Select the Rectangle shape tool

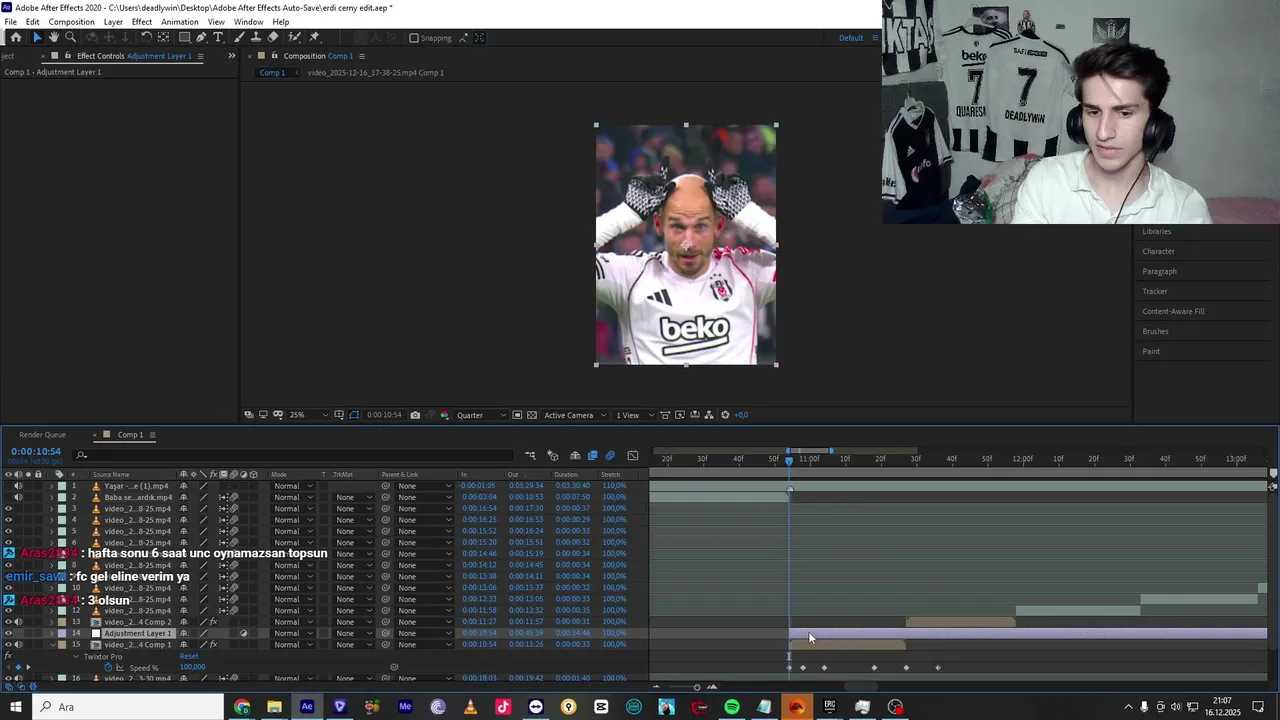tap(184, 37)
